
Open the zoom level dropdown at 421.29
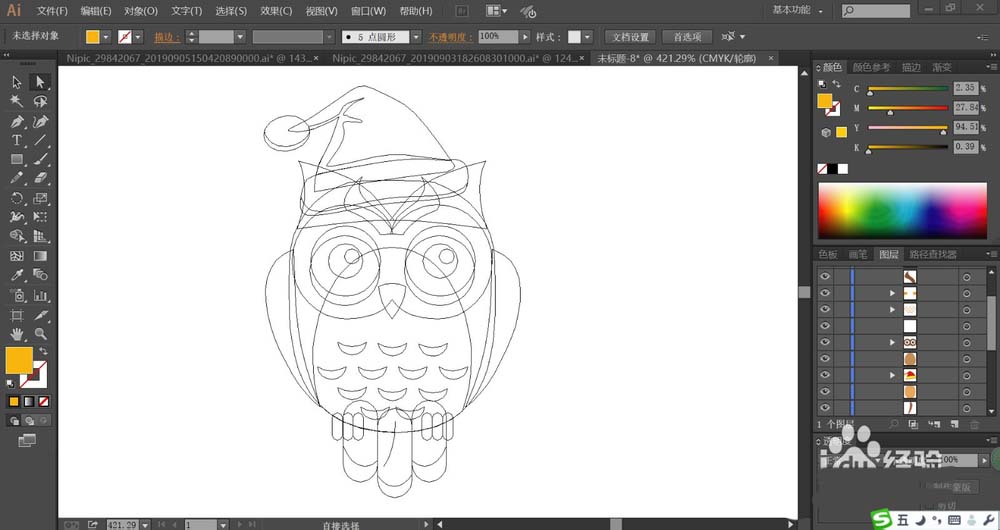click(x=145, y=525)
